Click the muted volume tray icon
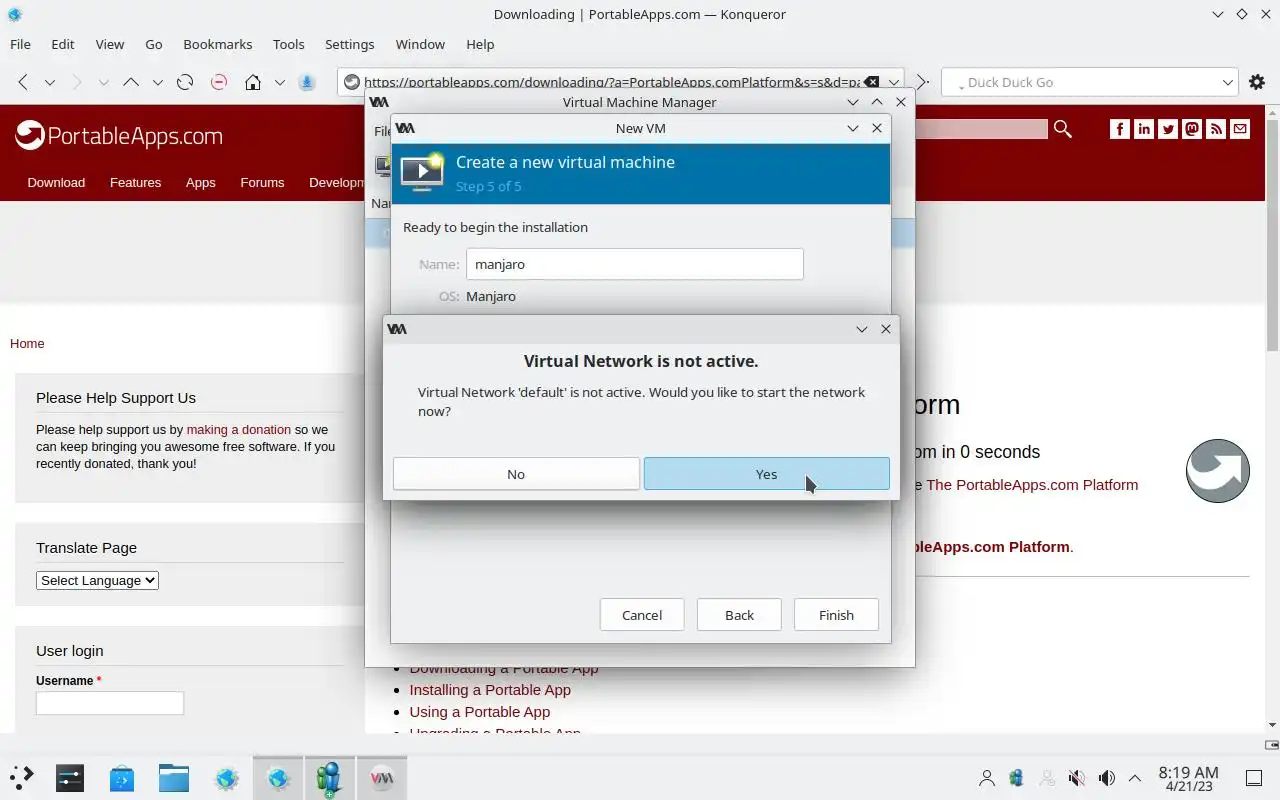The width and height of the screenshot is (1280, 800). pyautogui.click(x=1077, y=778)
